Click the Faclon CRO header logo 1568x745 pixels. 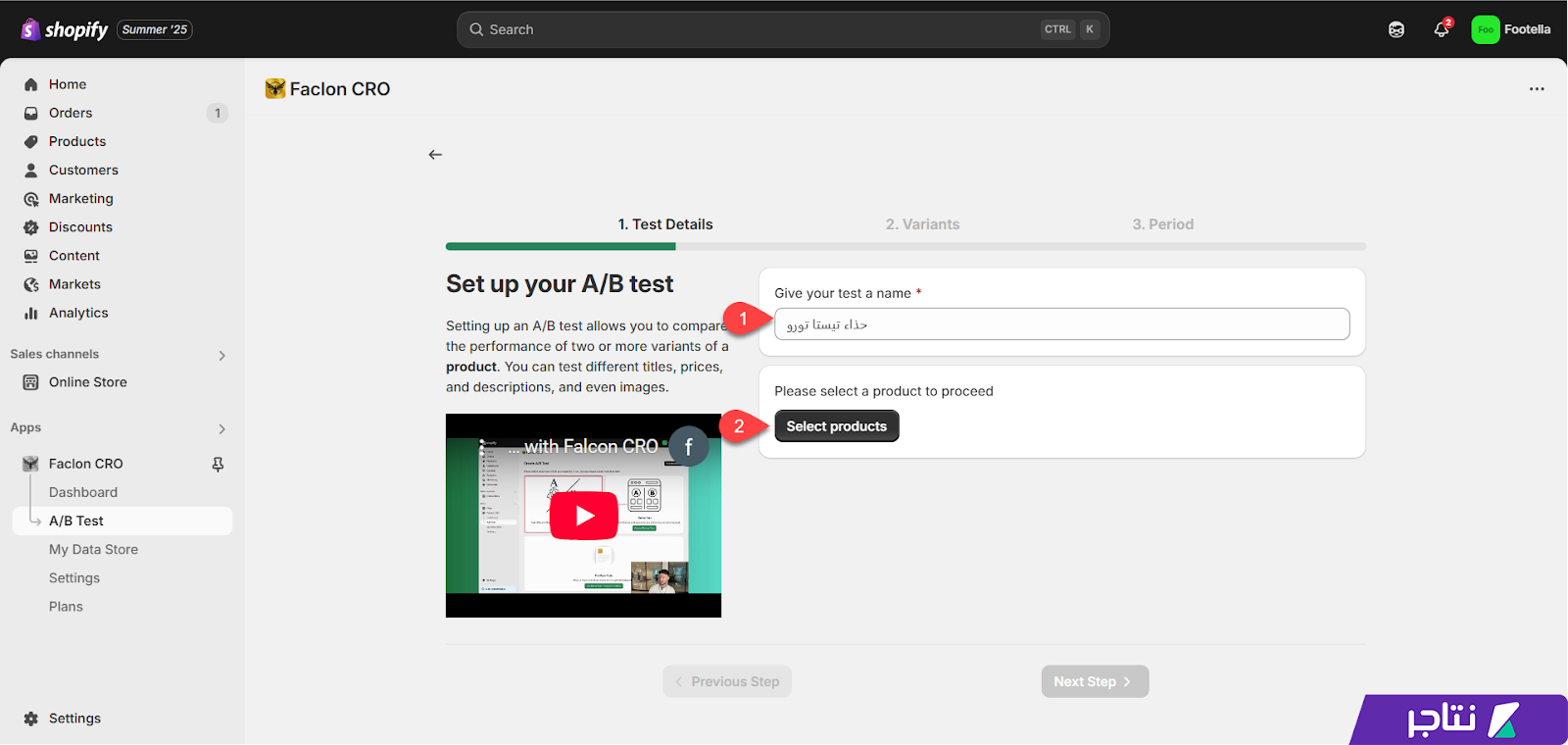275,89
